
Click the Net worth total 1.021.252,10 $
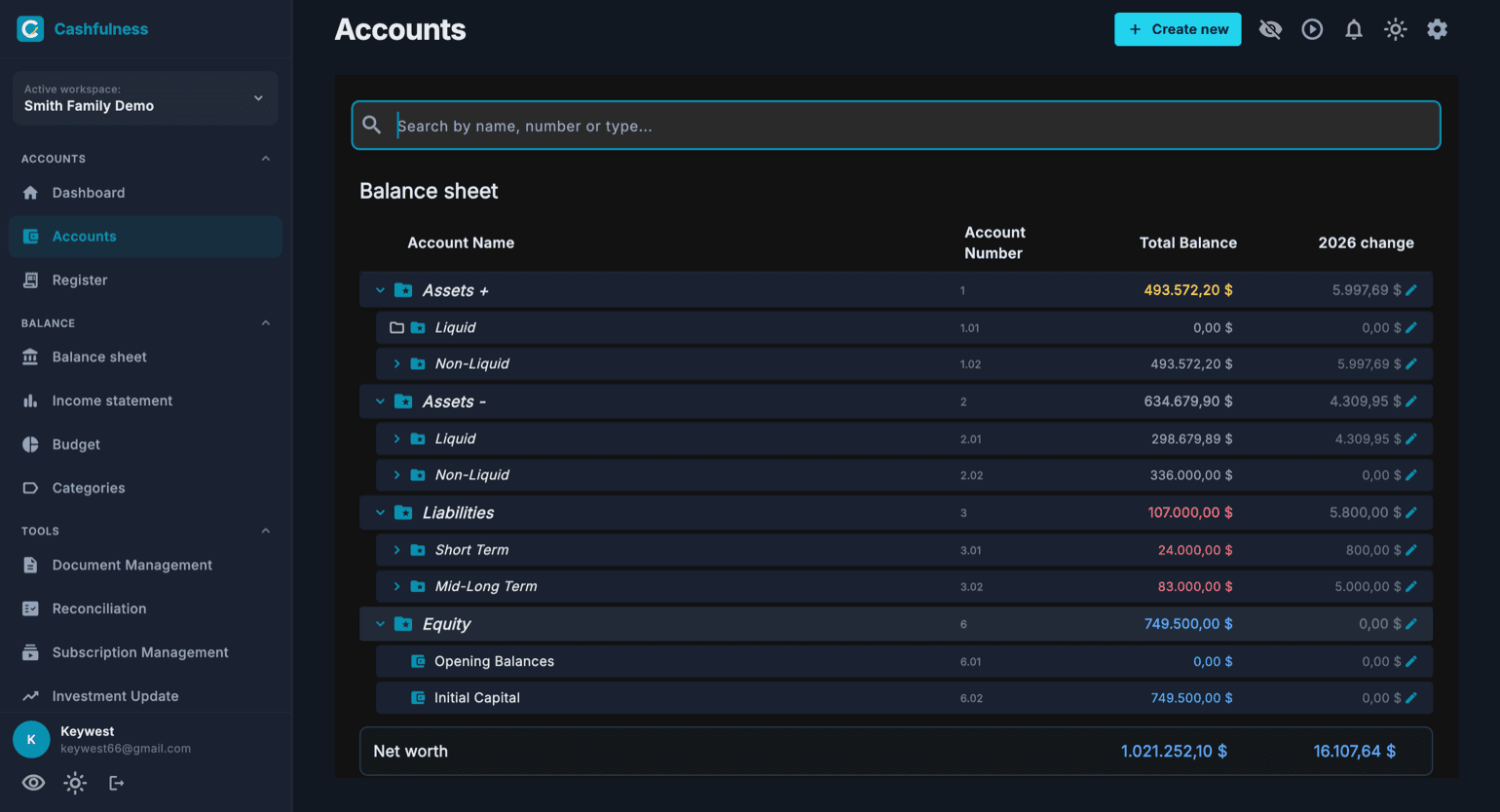click(1174, 752)
